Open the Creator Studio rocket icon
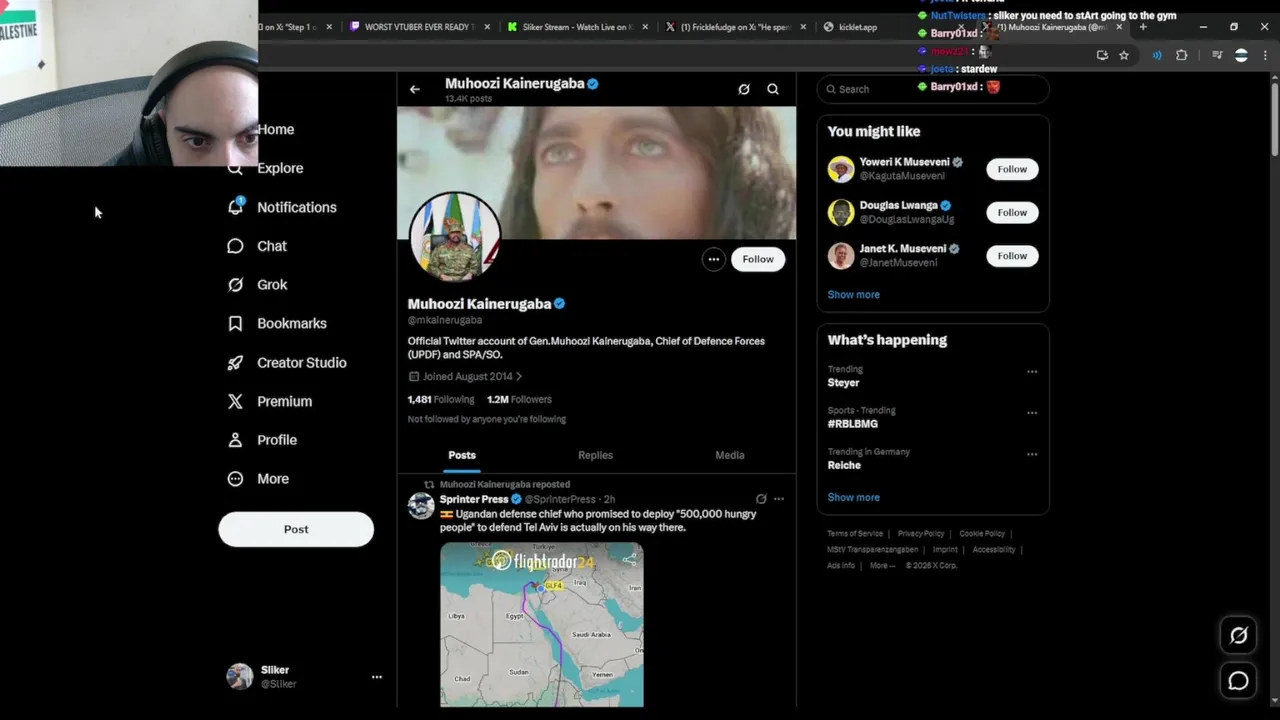 click(x=235, y=363)
